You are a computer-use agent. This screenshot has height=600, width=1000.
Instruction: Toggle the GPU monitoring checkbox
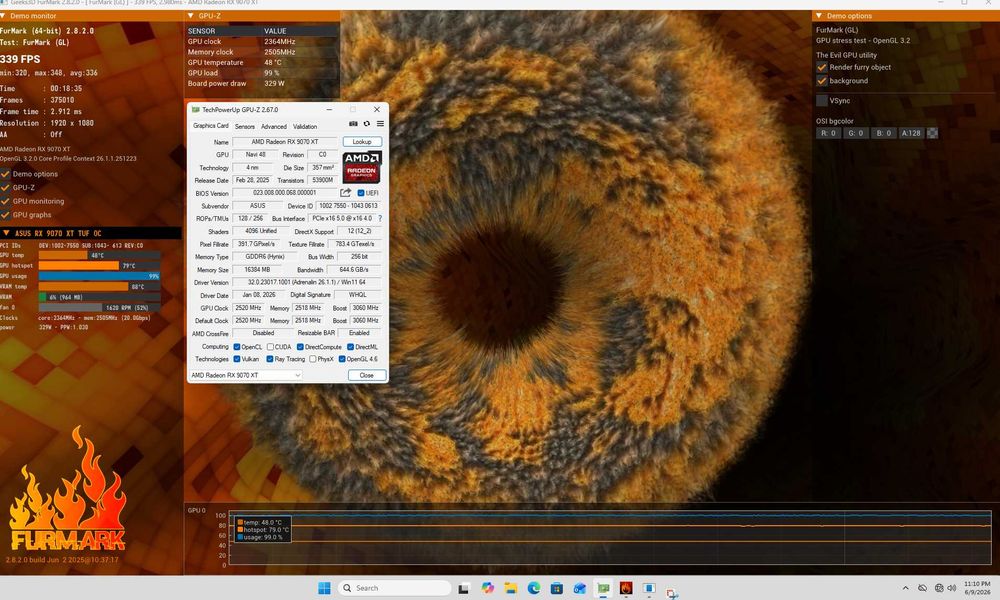pos(5,201)
